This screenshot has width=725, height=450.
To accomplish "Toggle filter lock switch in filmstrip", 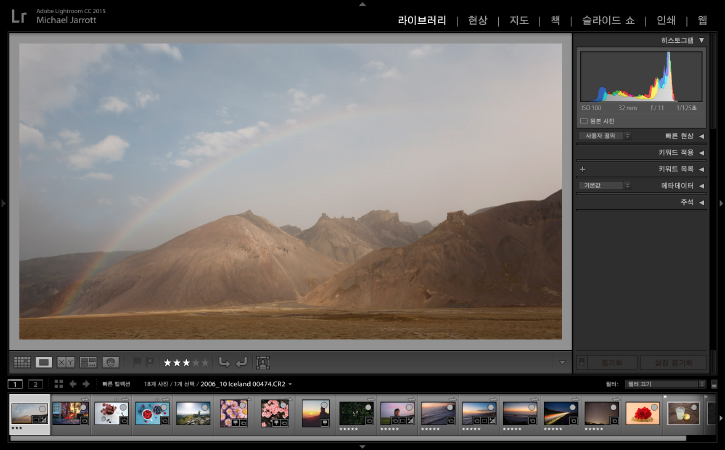I will click(x=714, y=384).
